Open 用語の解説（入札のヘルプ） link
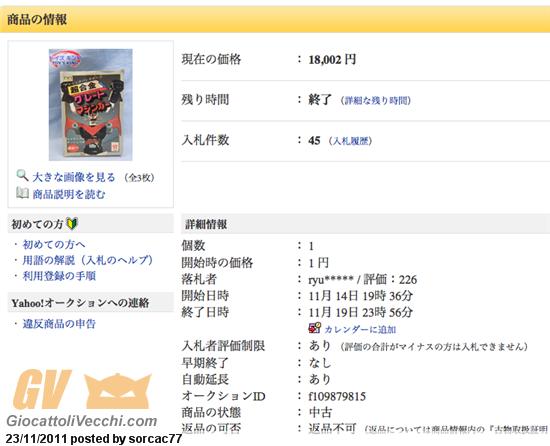The height and width of the screenshot is (446, 550). pyautogui.click(x=88, y=260)
